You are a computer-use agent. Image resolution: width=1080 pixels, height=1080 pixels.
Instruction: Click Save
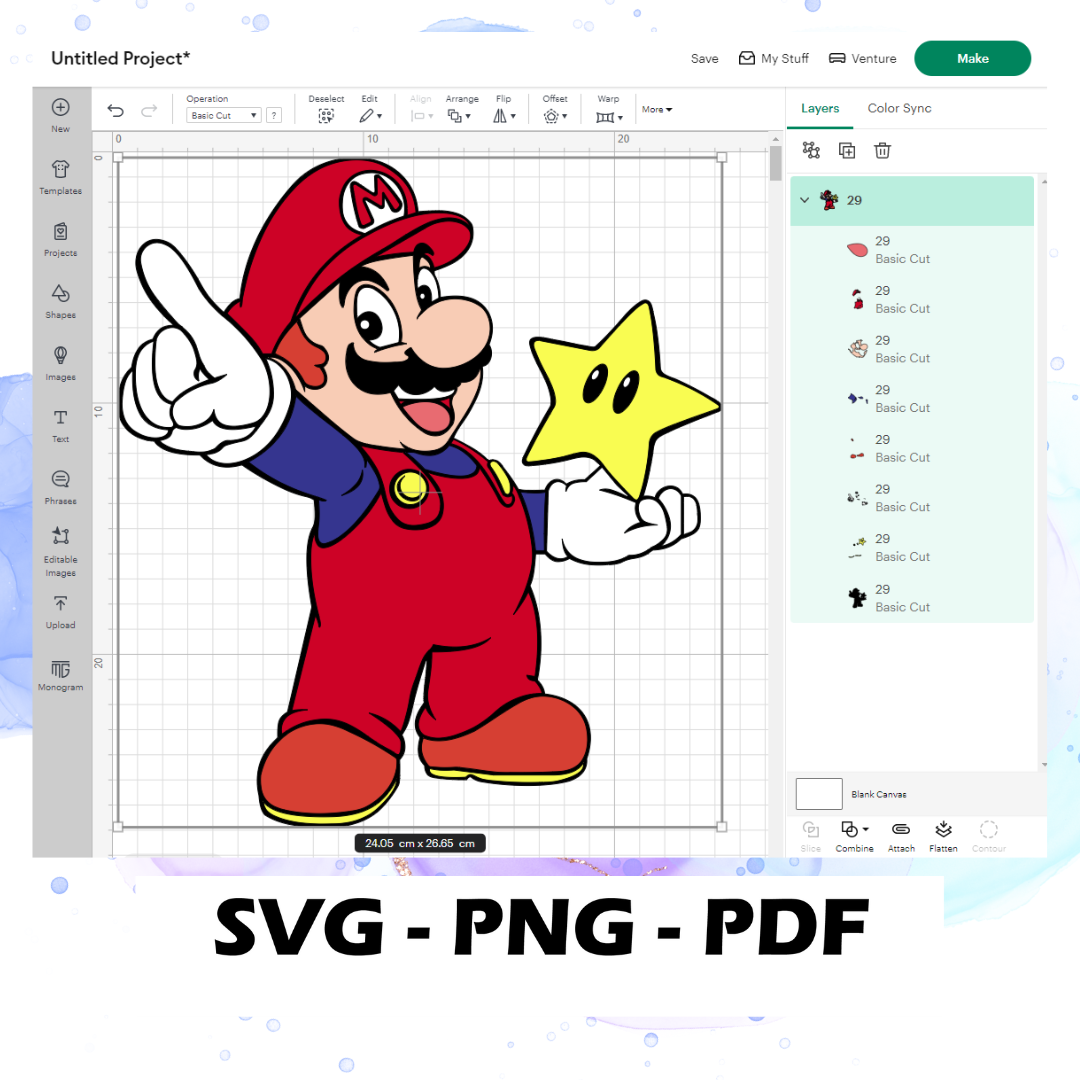pyautogui.click(x=704, y=59)
